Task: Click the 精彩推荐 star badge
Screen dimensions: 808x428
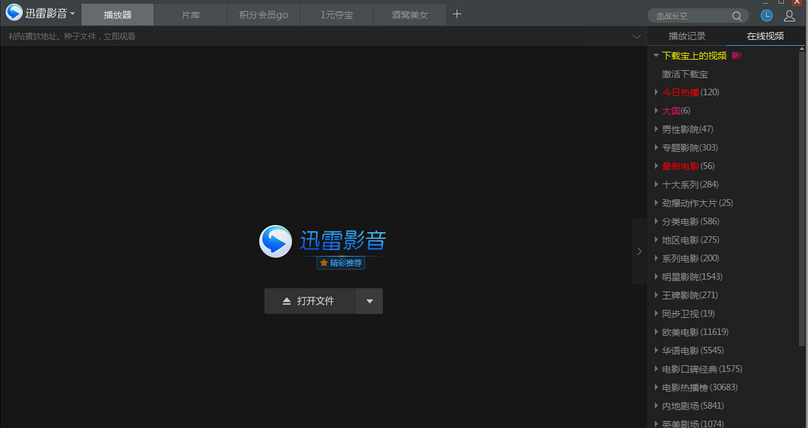Action: [341, 263]
